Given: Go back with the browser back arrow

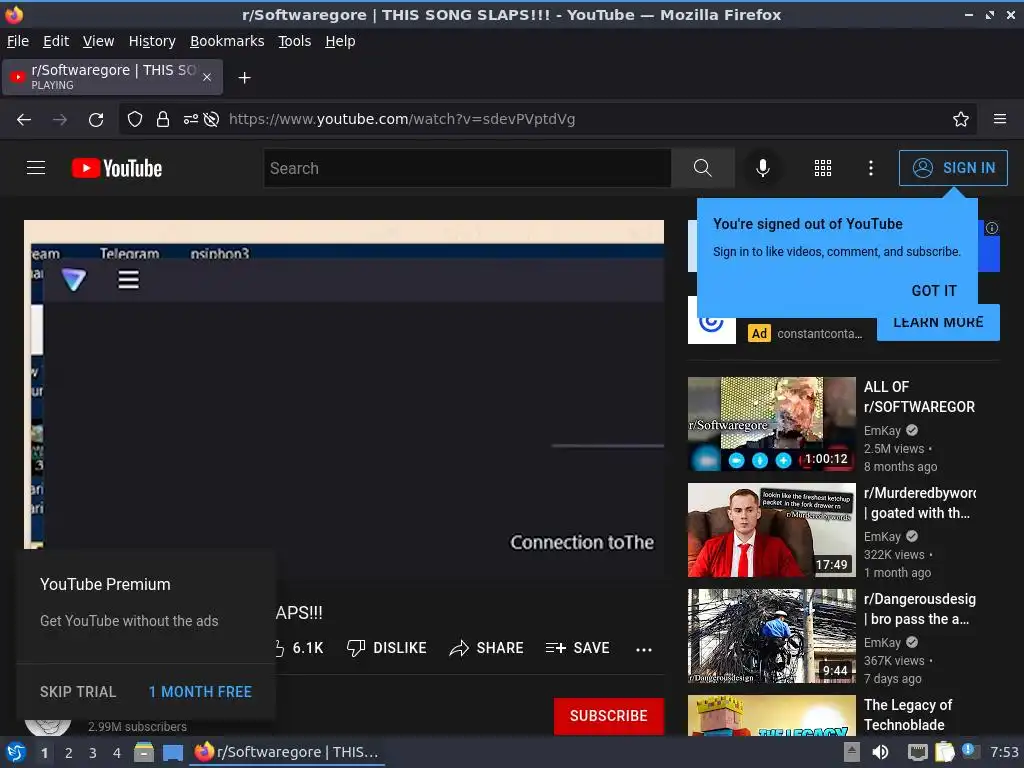Looking at the screenshot, I should pyautogui.click(x=24, y=120).
